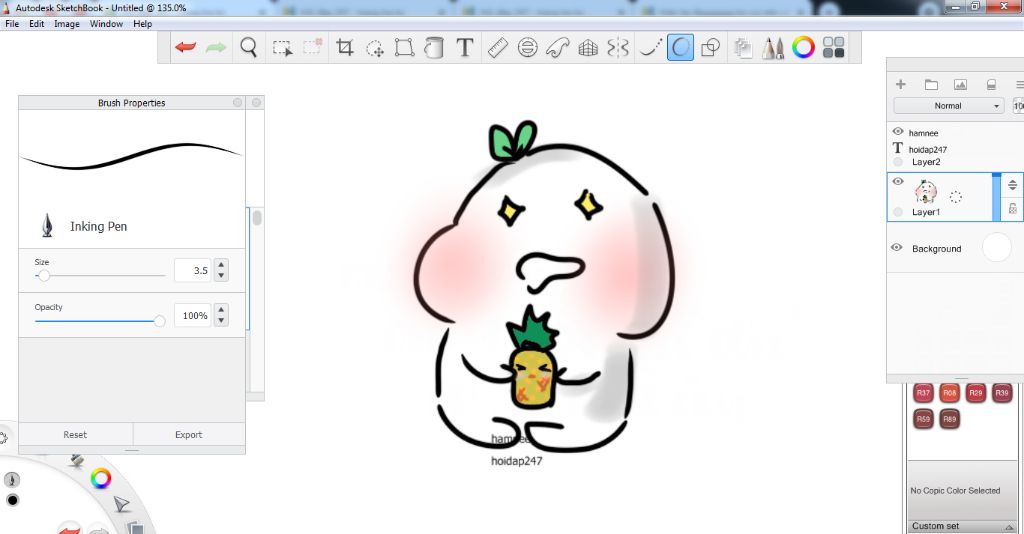
Task: Open the Window menu
Action: pyautogui.click(x=106, y=24)
